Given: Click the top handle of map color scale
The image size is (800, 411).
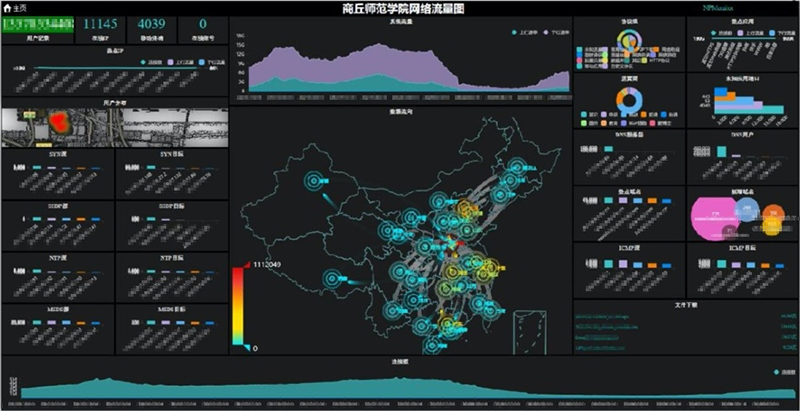Looking at the screenshot, I should coord(247,265).
